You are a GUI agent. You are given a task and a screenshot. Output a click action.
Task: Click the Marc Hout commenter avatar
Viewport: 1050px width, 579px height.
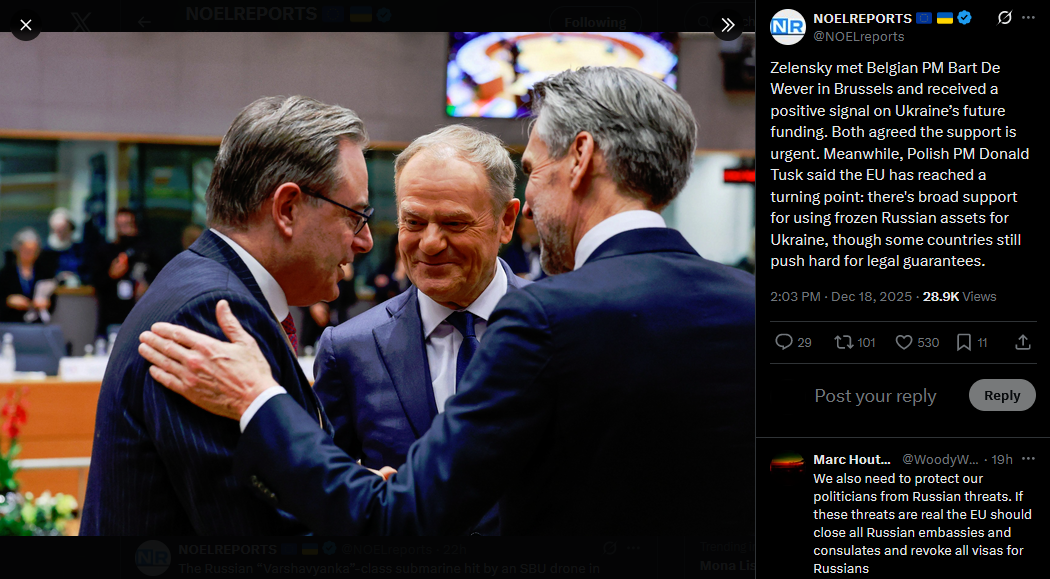[788, 463]
